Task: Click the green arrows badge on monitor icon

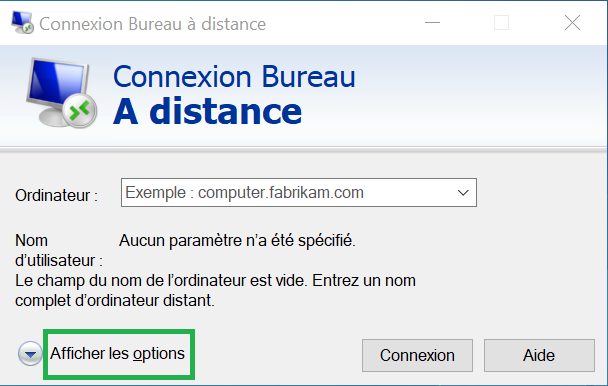Action: (80, 111)
